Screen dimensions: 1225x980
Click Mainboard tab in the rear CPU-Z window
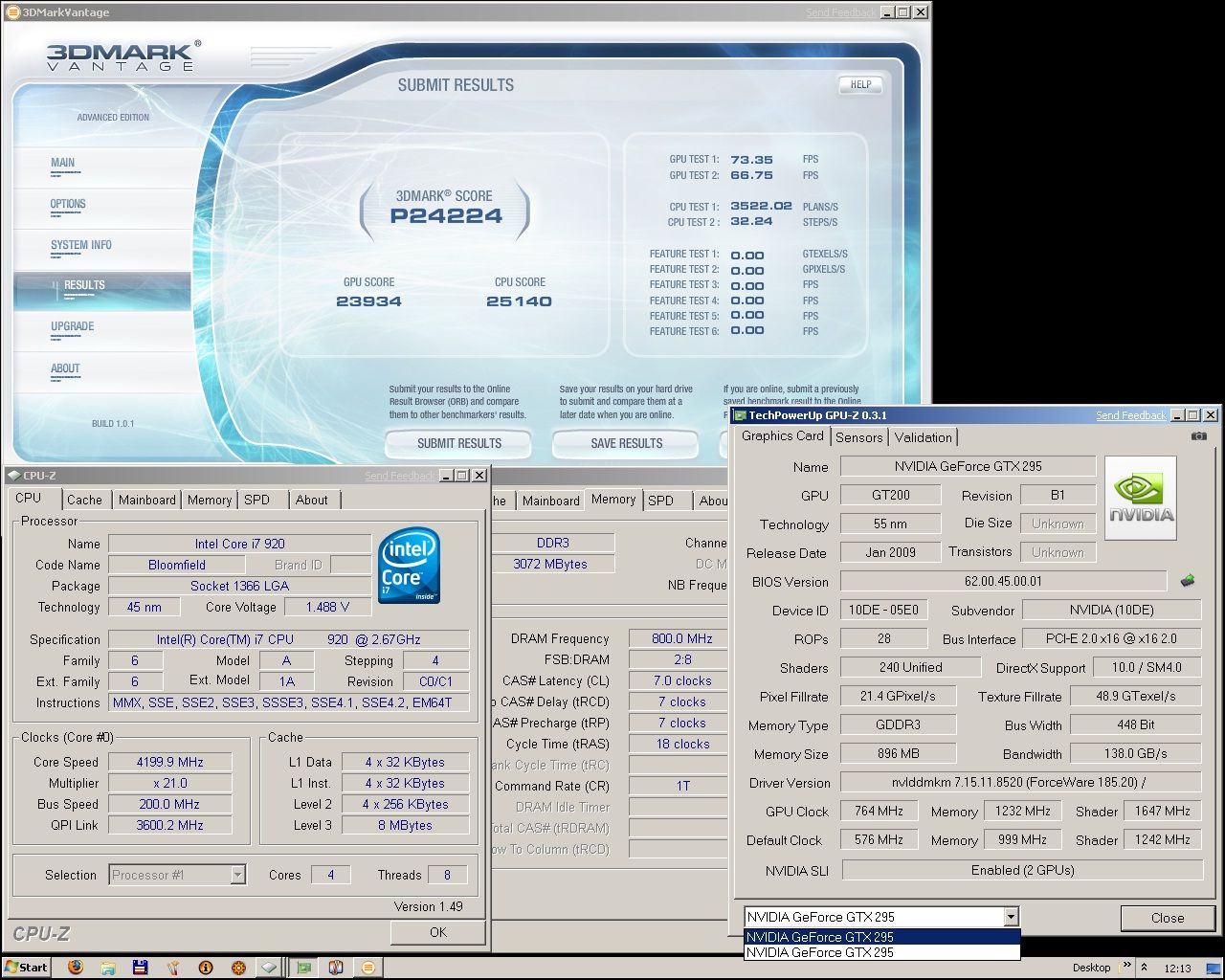[551, 501]
